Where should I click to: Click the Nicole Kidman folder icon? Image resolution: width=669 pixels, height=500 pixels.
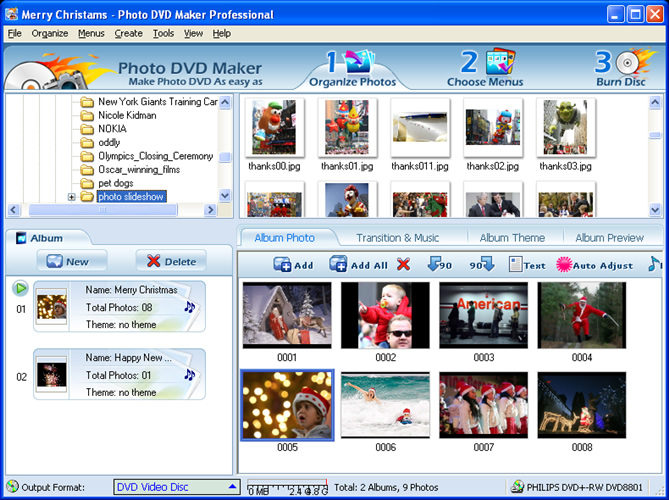click(87, 115)
